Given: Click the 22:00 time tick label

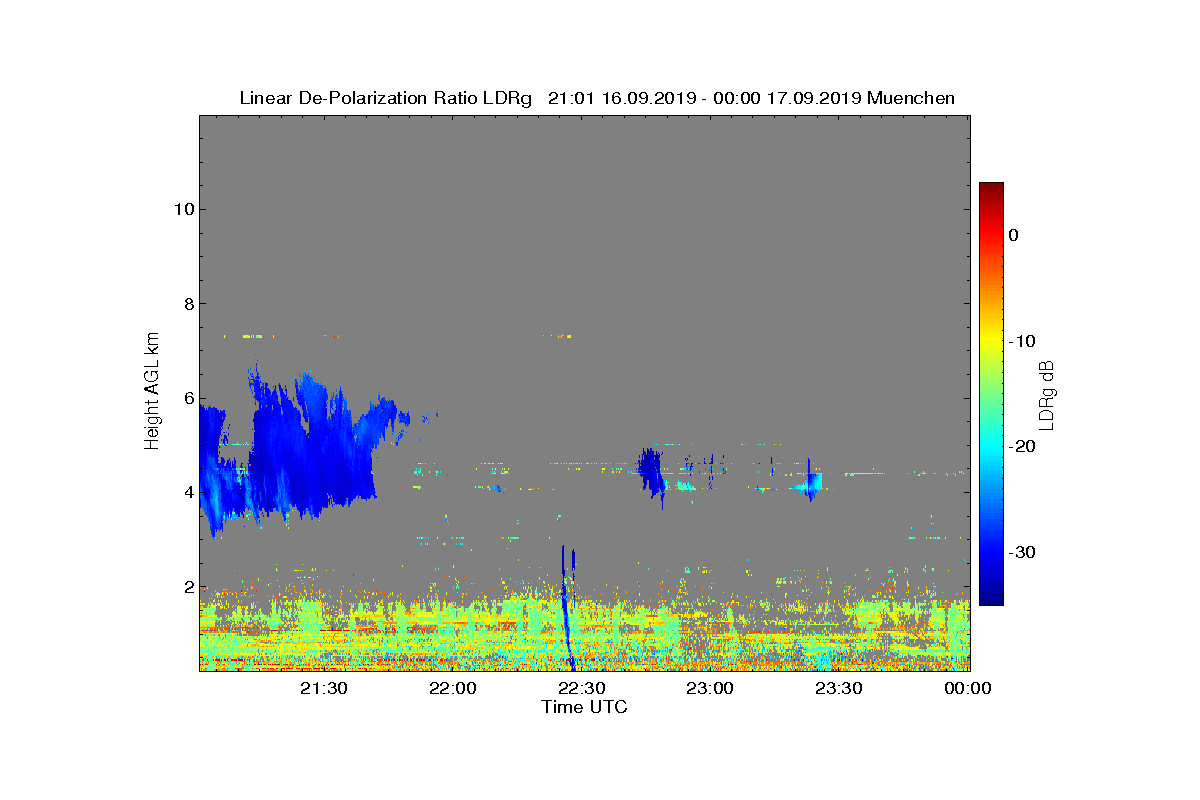Looking at the screenshot, I should pos(453,688).
